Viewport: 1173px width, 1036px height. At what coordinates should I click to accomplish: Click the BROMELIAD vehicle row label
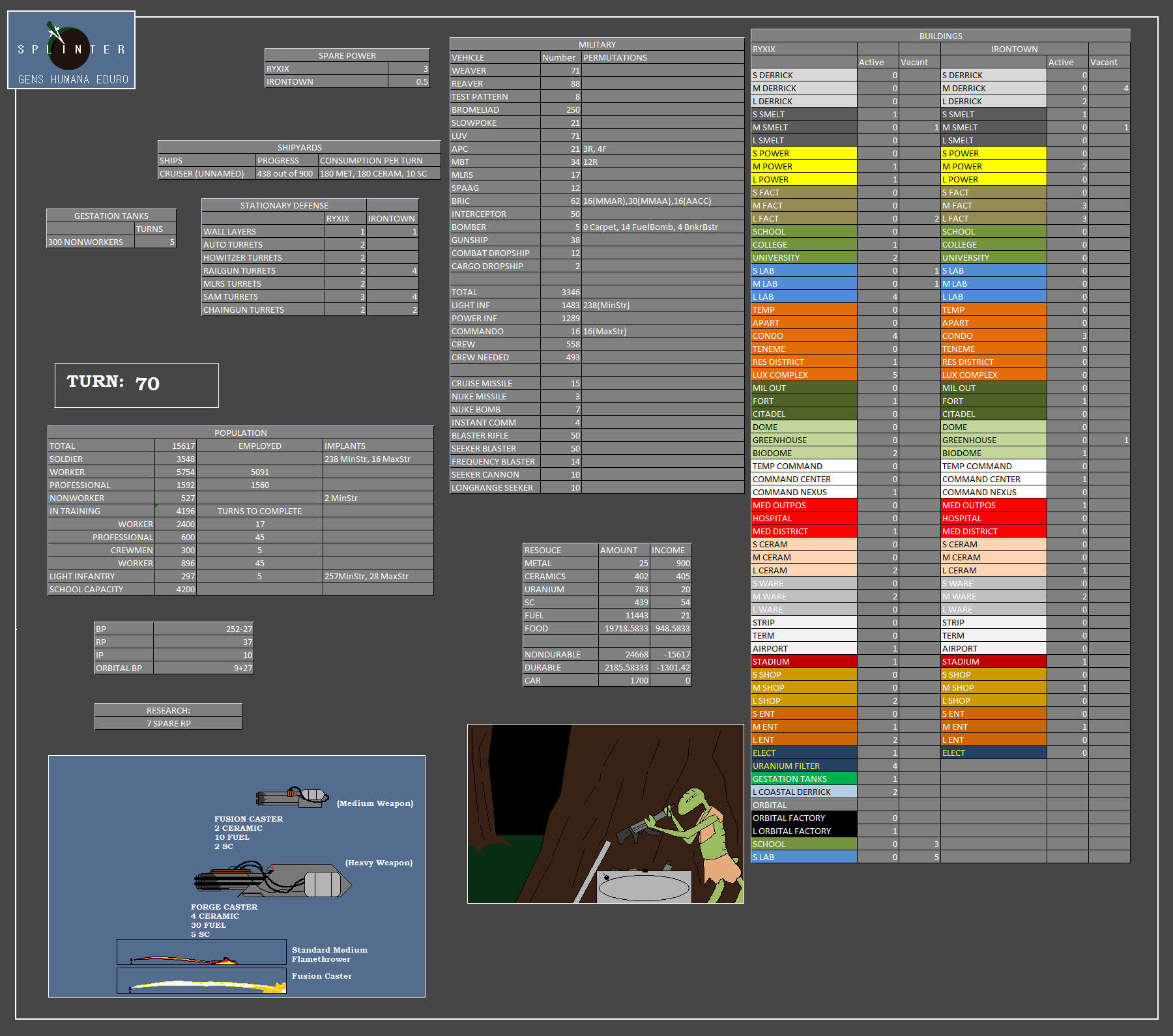tap(495, 109)
